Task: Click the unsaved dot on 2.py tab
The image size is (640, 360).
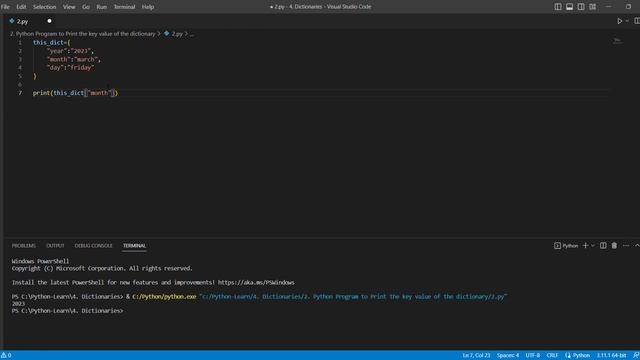Action: pyautogui.click(x=49, y=21)
